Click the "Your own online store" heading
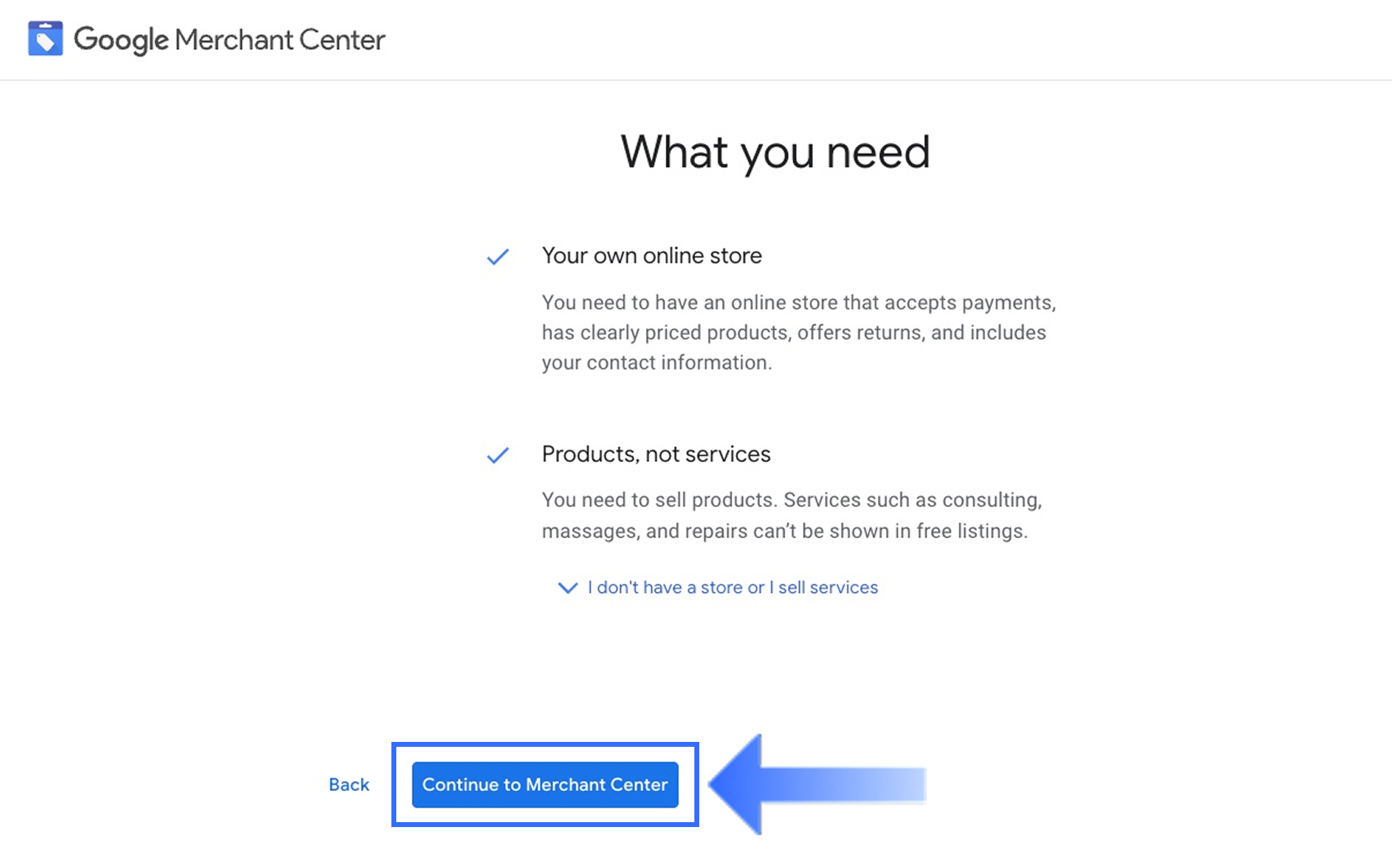The width and height of the screenshot is (1392, 868). 652,255
